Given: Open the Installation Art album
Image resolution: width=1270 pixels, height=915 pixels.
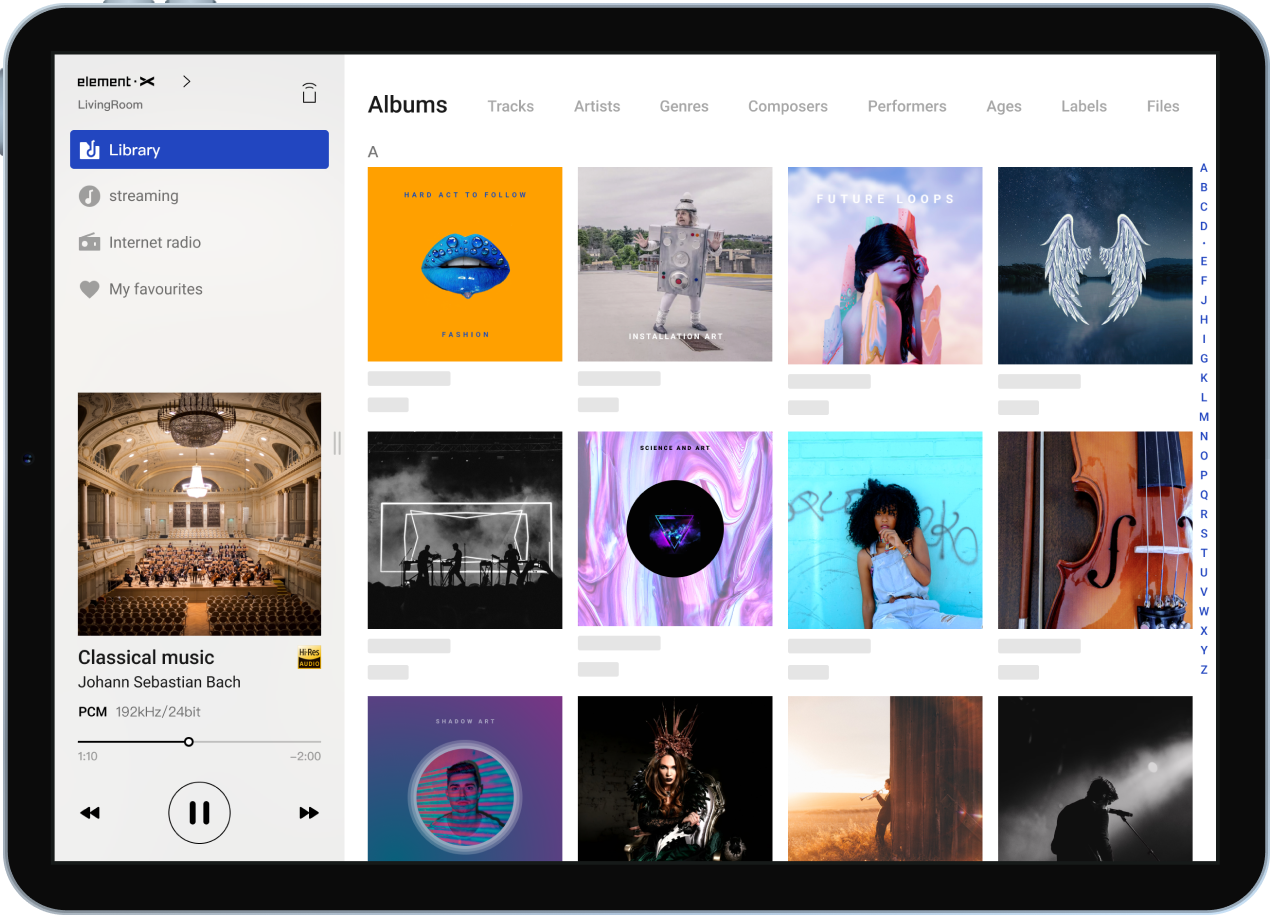Looking at the screenshot, I should [675, 264].
